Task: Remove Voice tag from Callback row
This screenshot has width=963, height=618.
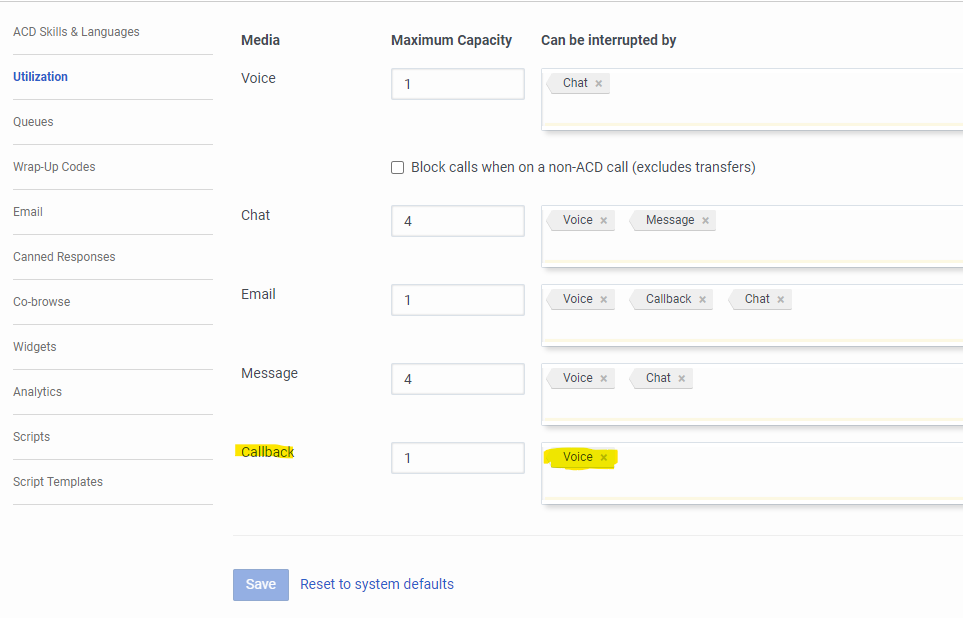Action: click(x=604, y=458)
